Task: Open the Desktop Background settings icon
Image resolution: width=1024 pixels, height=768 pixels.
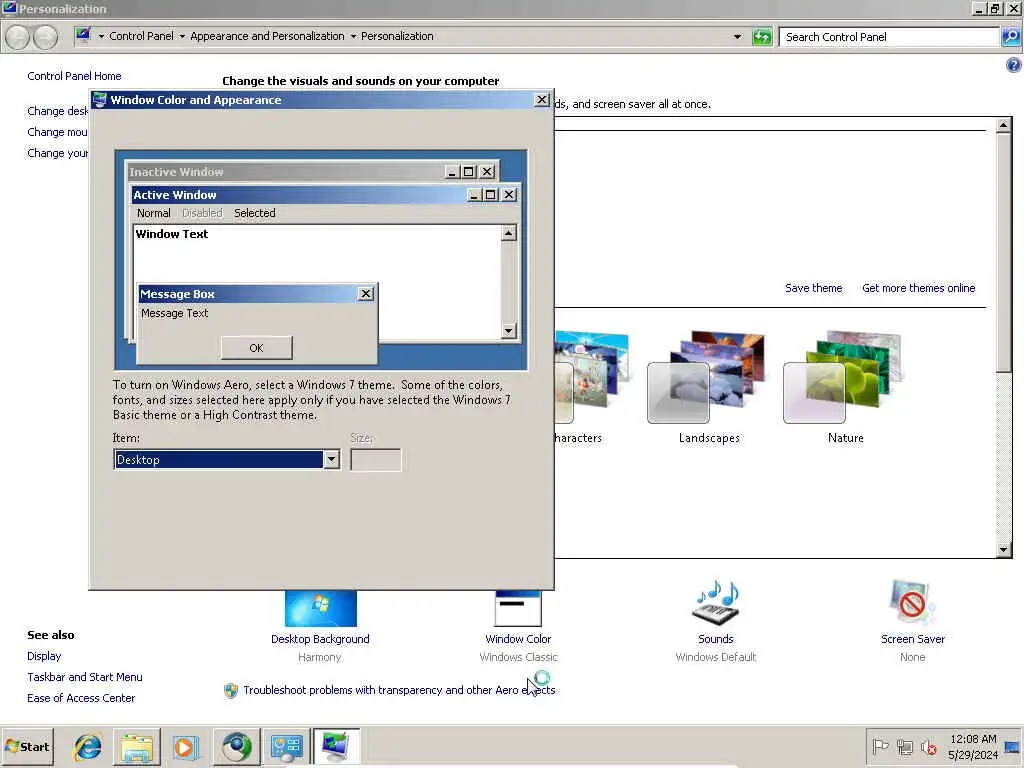Action: coord(321,608)
